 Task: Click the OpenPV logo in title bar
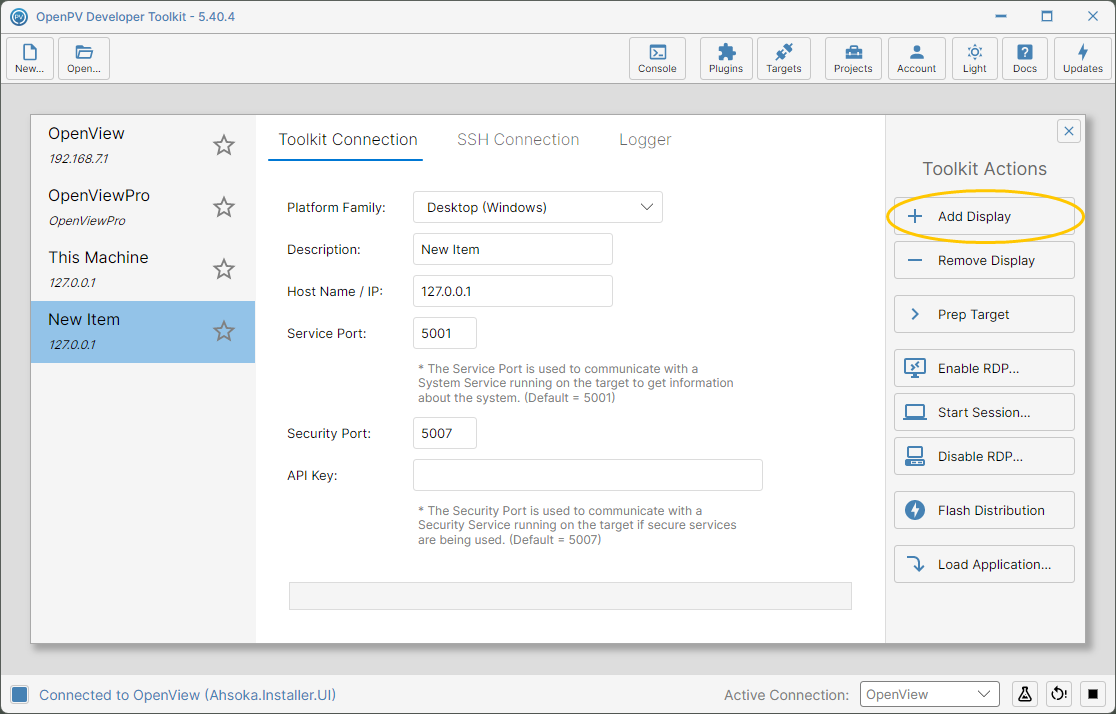[x=19, y=16]
